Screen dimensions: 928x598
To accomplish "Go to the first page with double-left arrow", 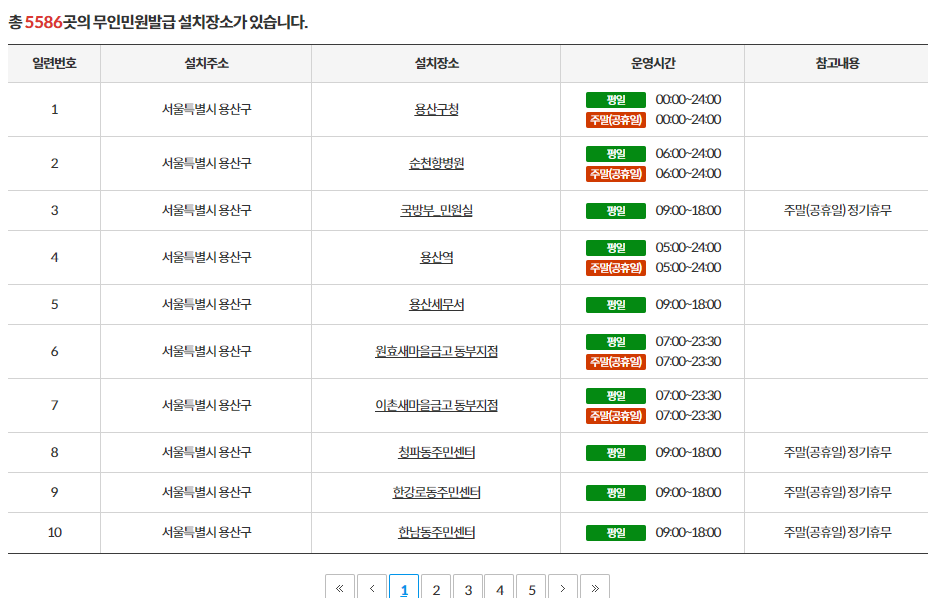I will [x=340, y=588].
